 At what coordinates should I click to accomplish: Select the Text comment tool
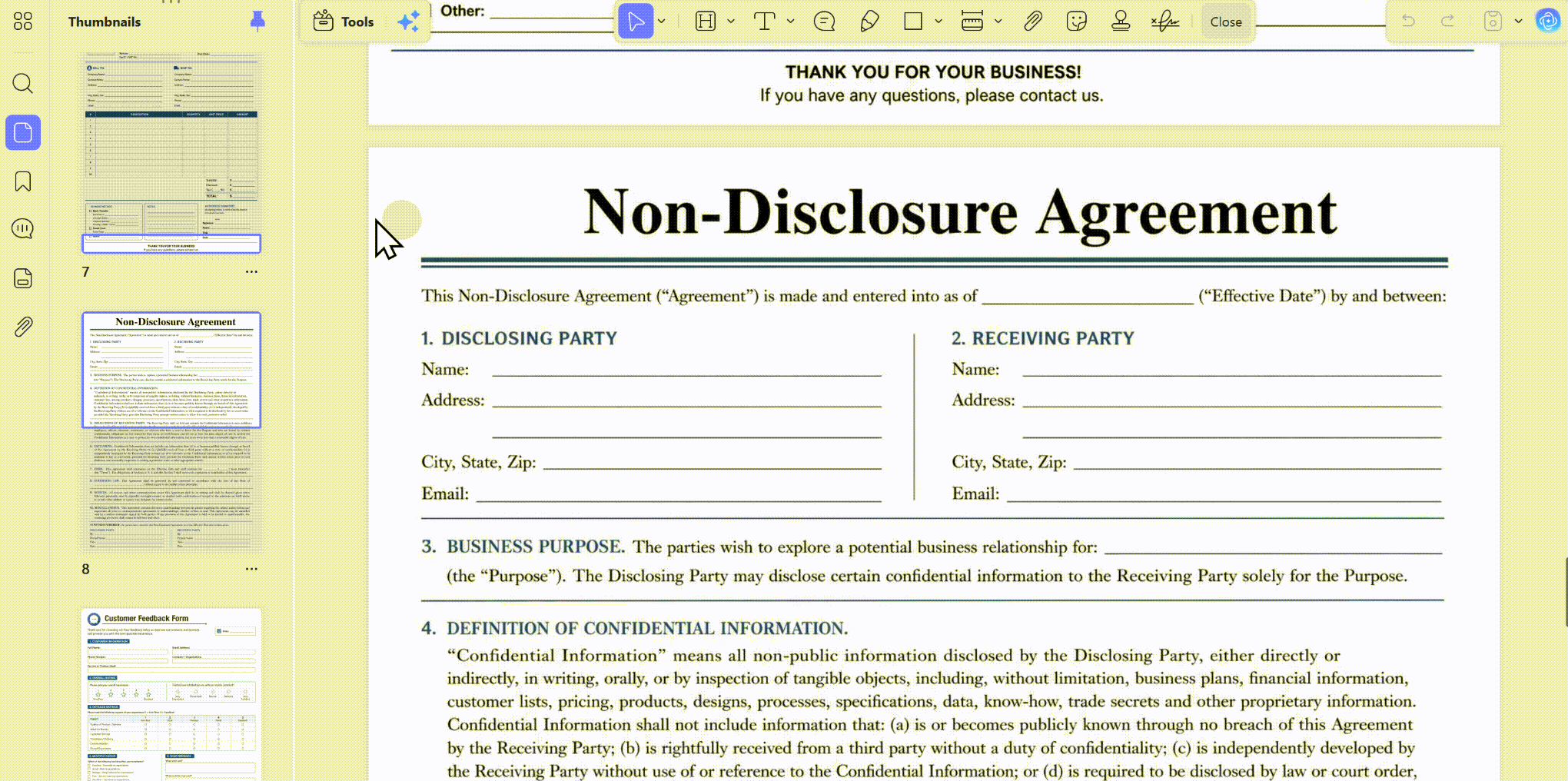pos(764,22)
